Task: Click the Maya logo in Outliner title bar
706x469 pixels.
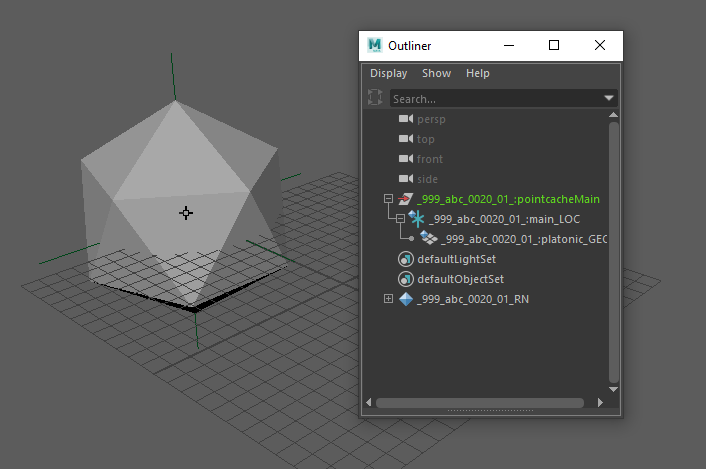Action: (375, 45)
